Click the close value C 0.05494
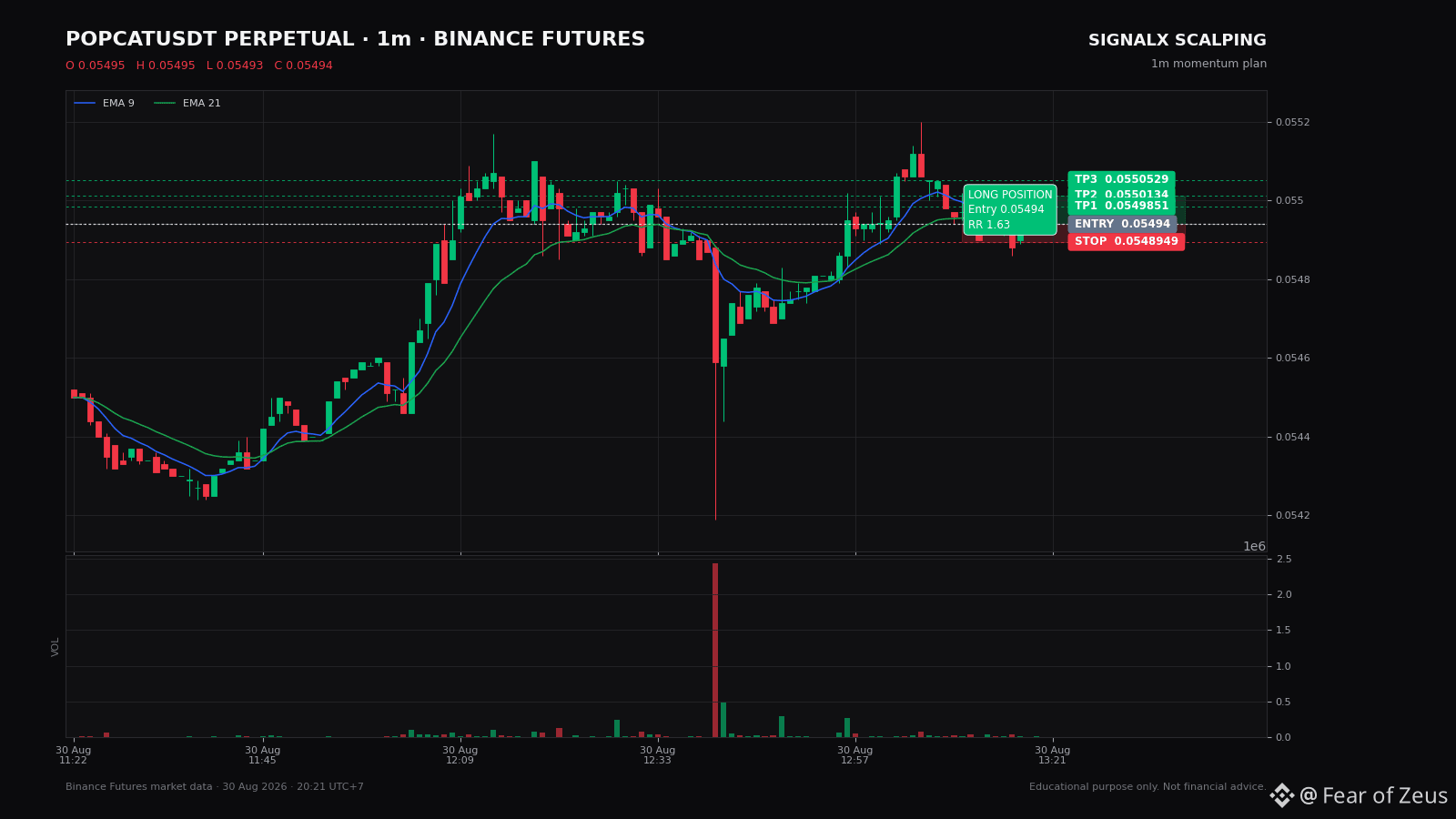The image size is (1456, 819). click(x=303, y=66)
